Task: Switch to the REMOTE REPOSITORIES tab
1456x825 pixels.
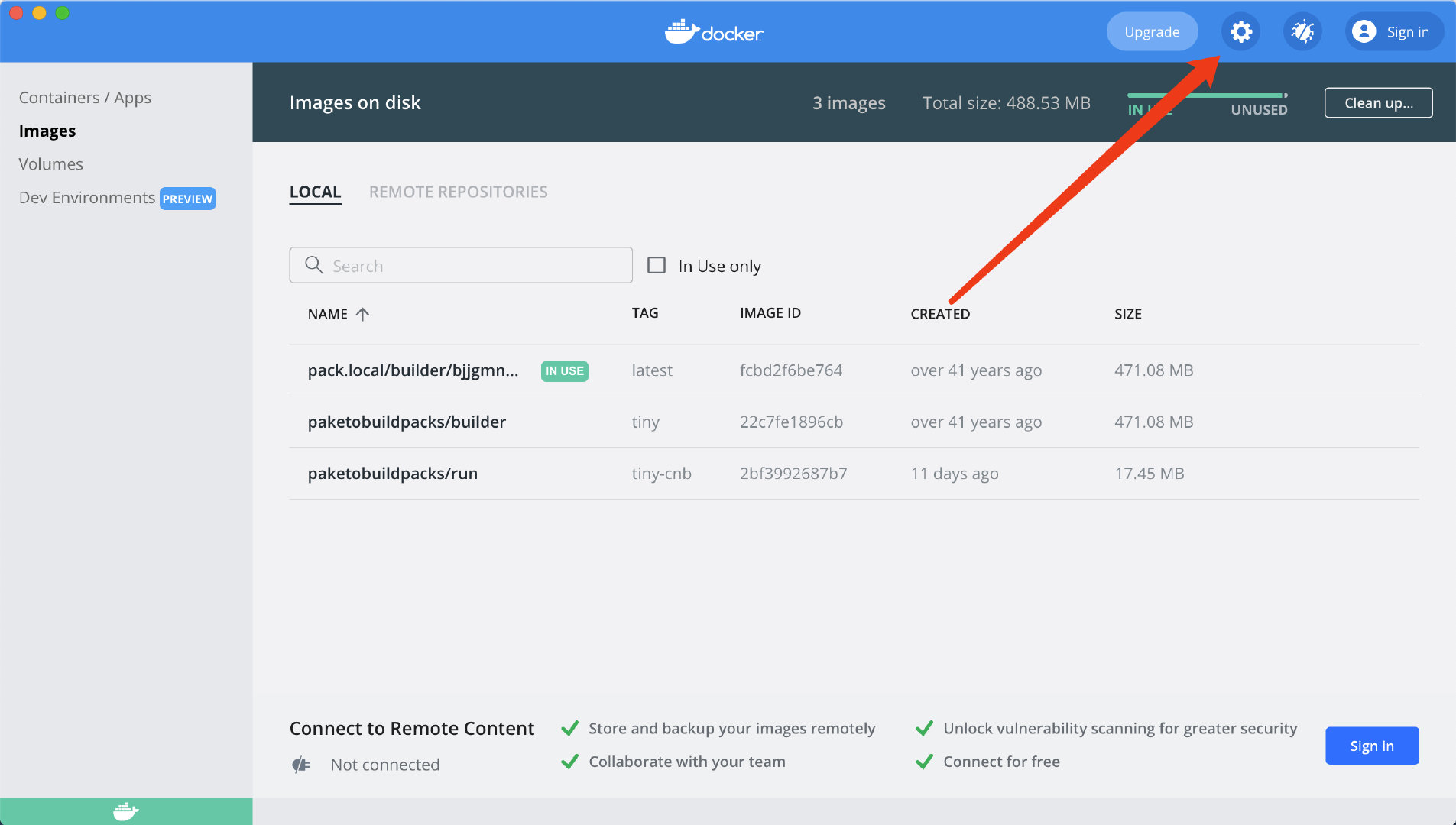Action: pos(458,192)
